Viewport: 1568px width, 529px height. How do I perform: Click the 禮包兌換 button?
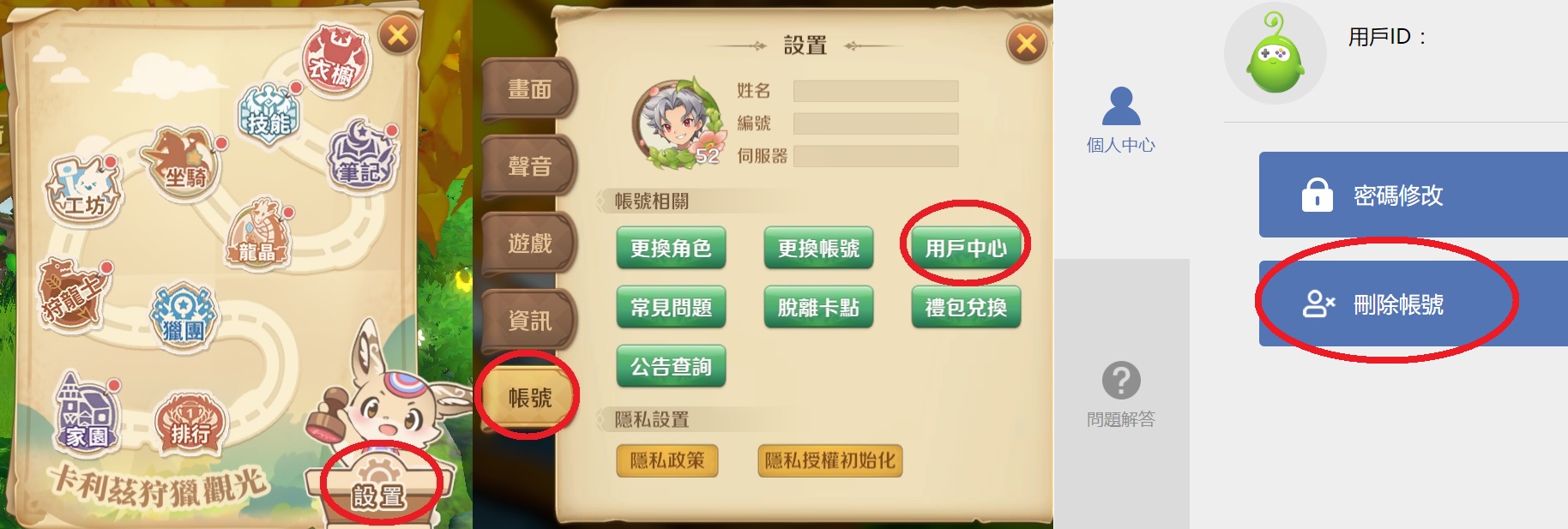click(x=966, y=308)
